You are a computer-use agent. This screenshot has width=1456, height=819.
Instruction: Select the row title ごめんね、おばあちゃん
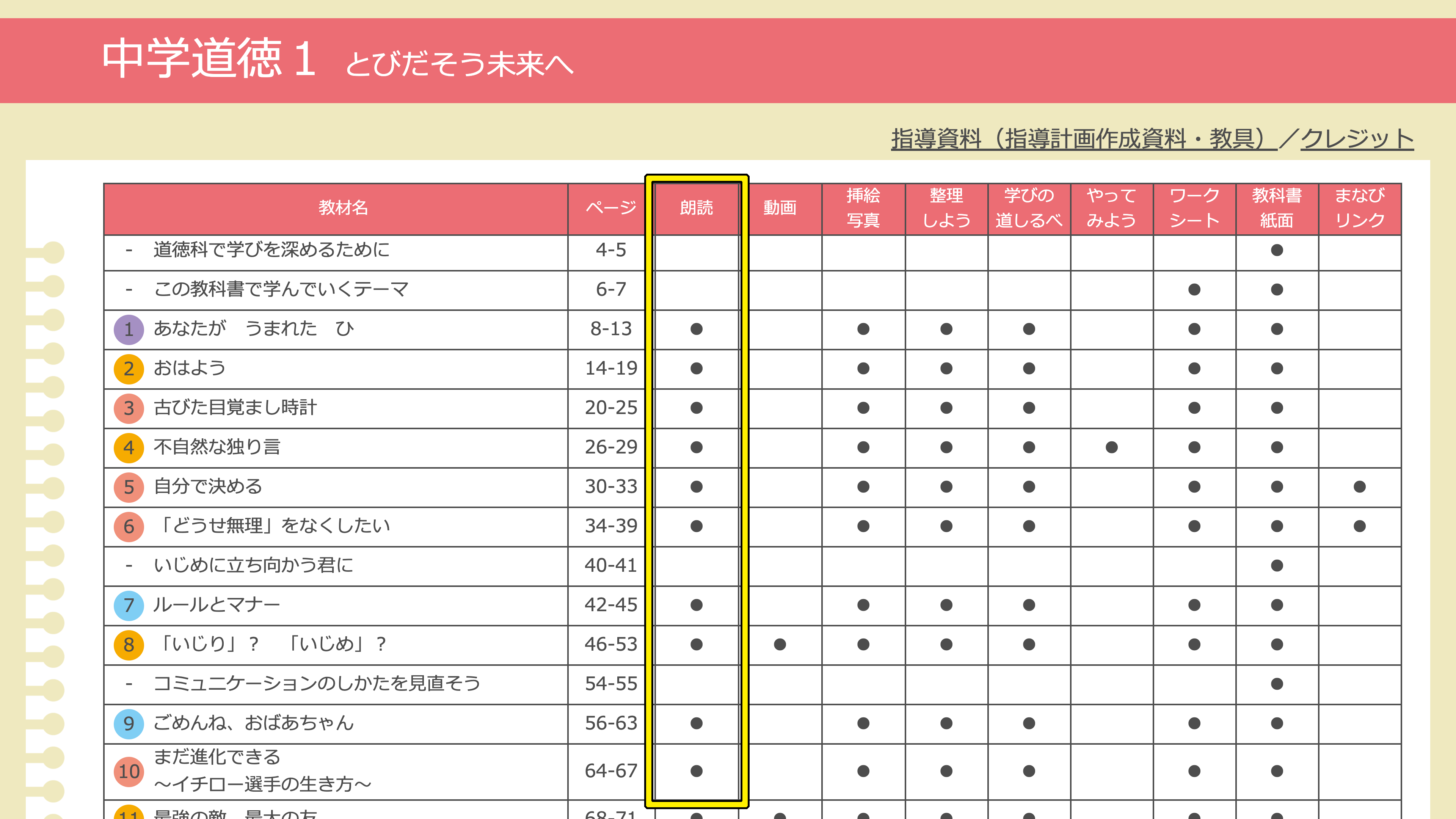pos(253,723)
